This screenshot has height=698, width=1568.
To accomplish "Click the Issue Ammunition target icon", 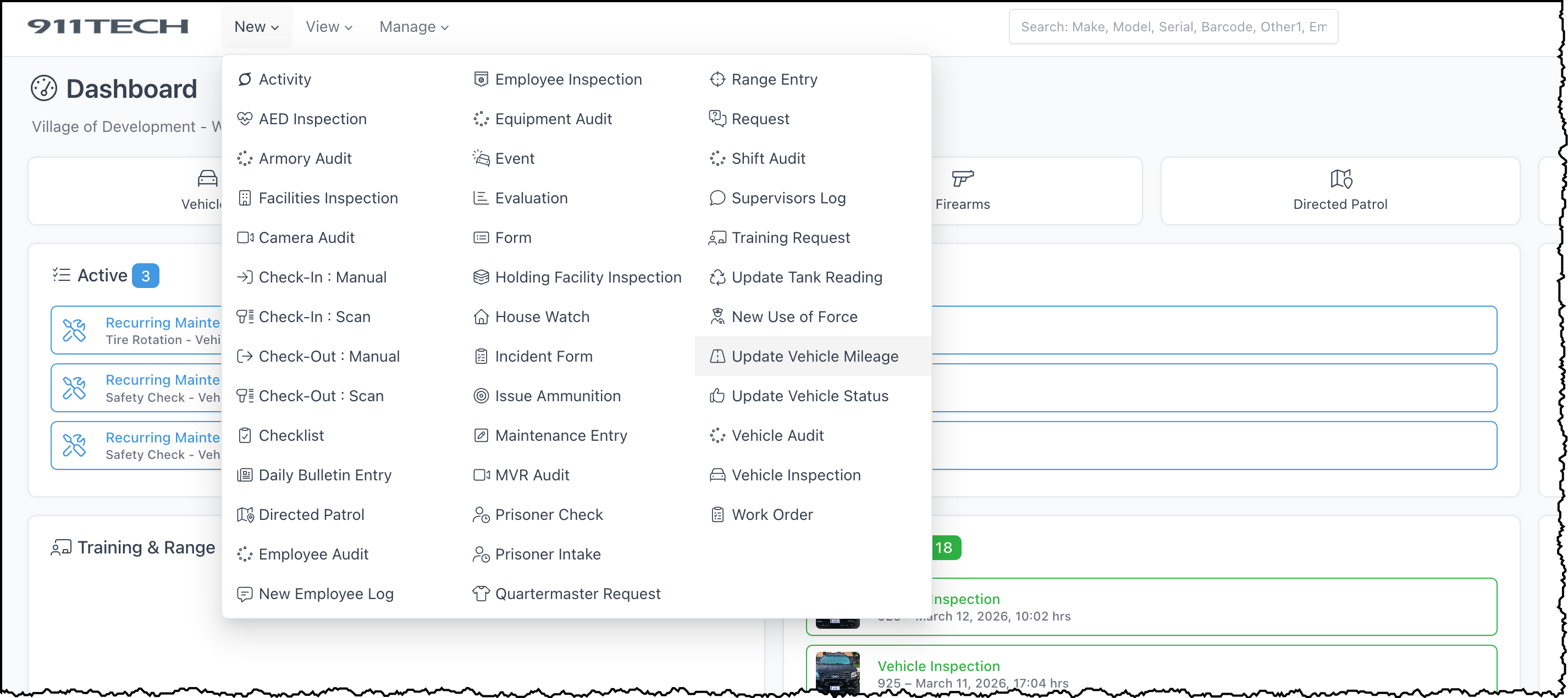I will coord(481,396).
